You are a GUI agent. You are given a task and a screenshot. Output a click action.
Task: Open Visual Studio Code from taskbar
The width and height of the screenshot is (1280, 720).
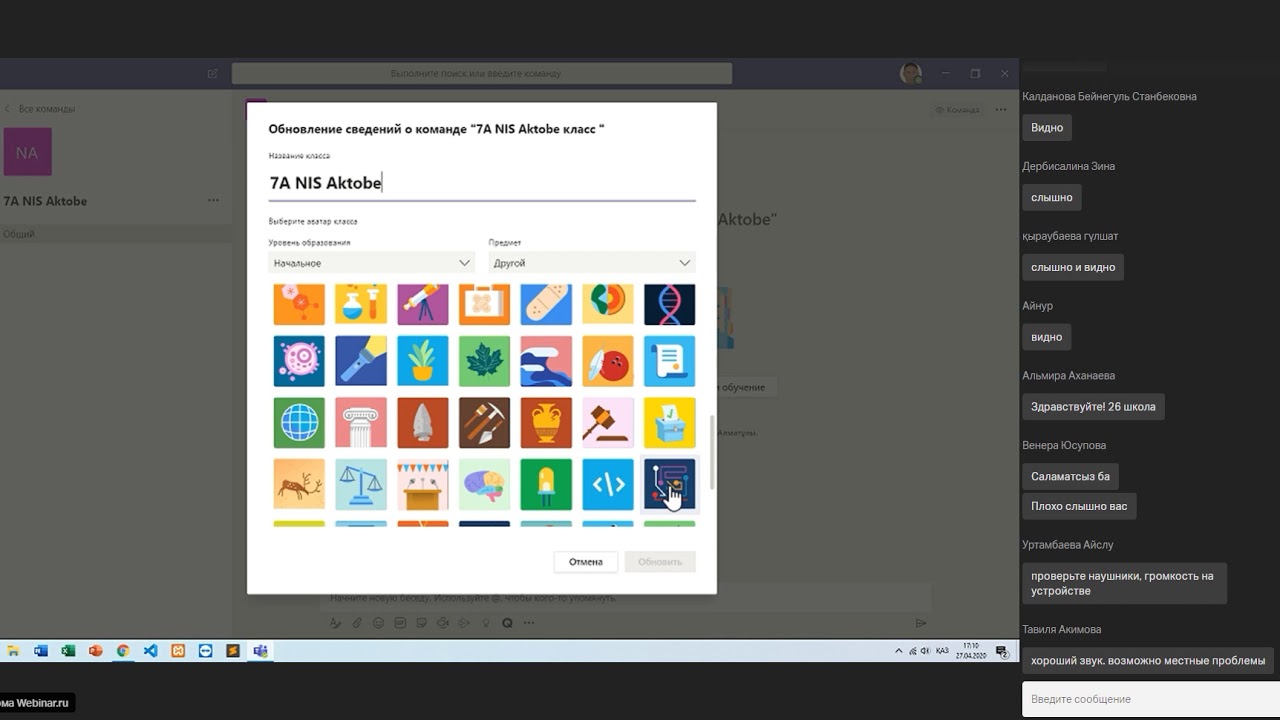click(150, 650)
